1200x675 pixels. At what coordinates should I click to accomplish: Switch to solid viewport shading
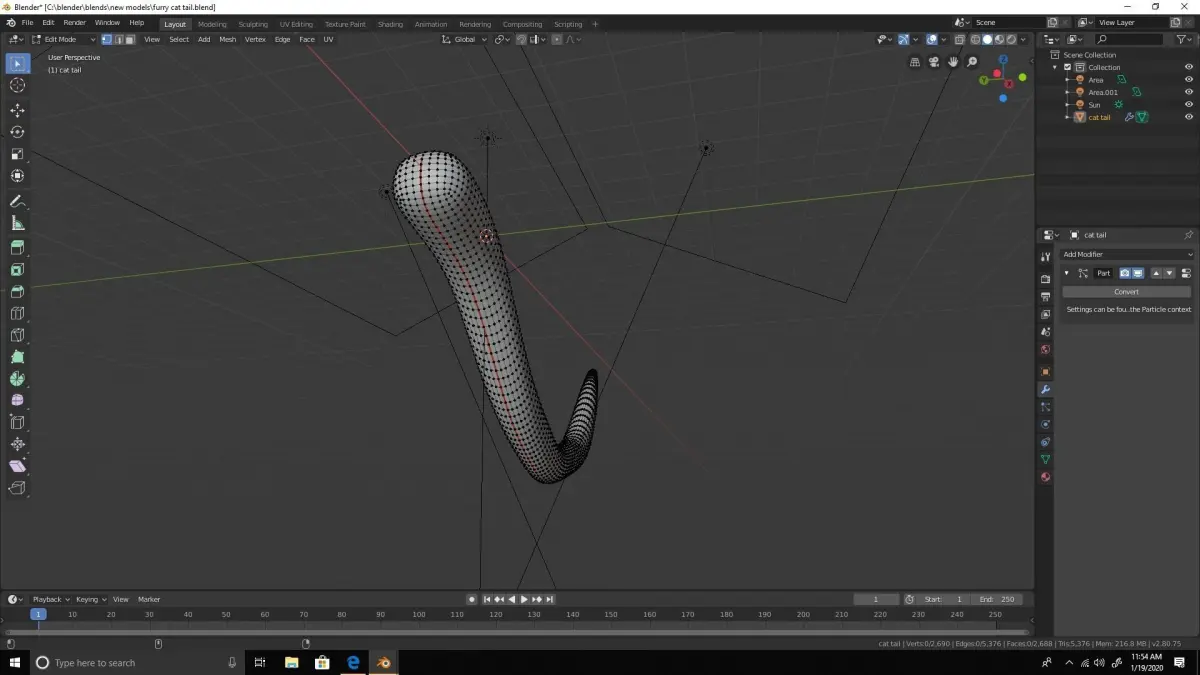(x=987, y=39)
